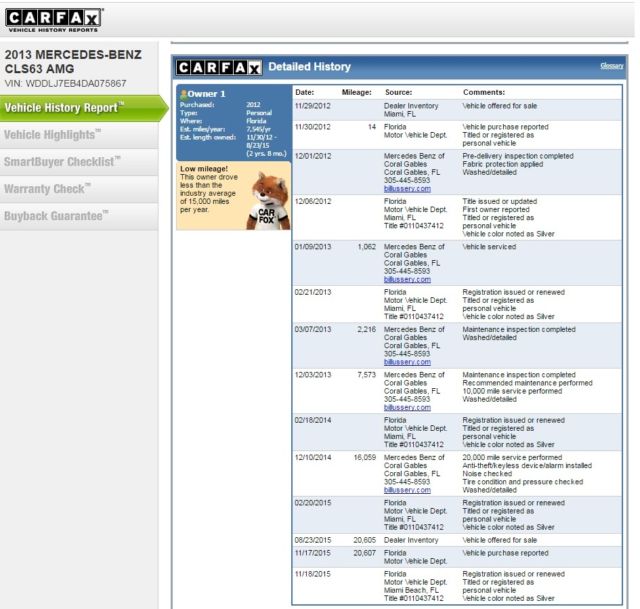Open billussery.com link in 12/10/2014 row
Image resolution: width=640 pixels, height=609 pixels.
[407, 490]
